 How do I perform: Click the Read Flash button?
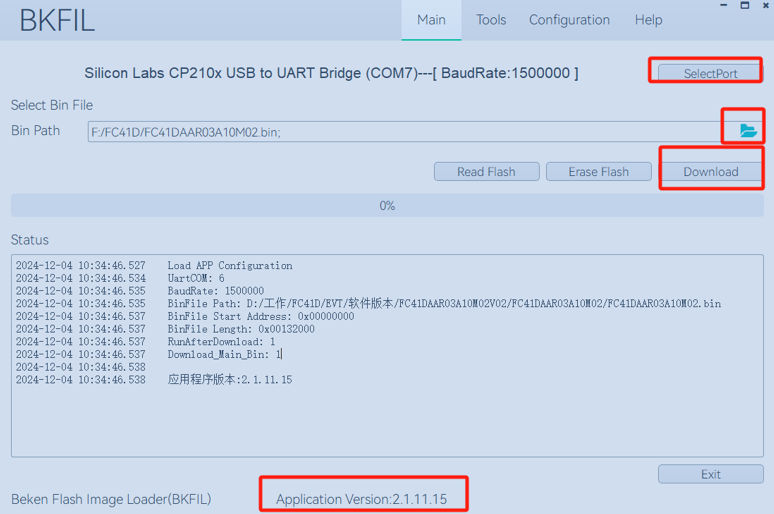pyautogui.click(x=486, y=172)
